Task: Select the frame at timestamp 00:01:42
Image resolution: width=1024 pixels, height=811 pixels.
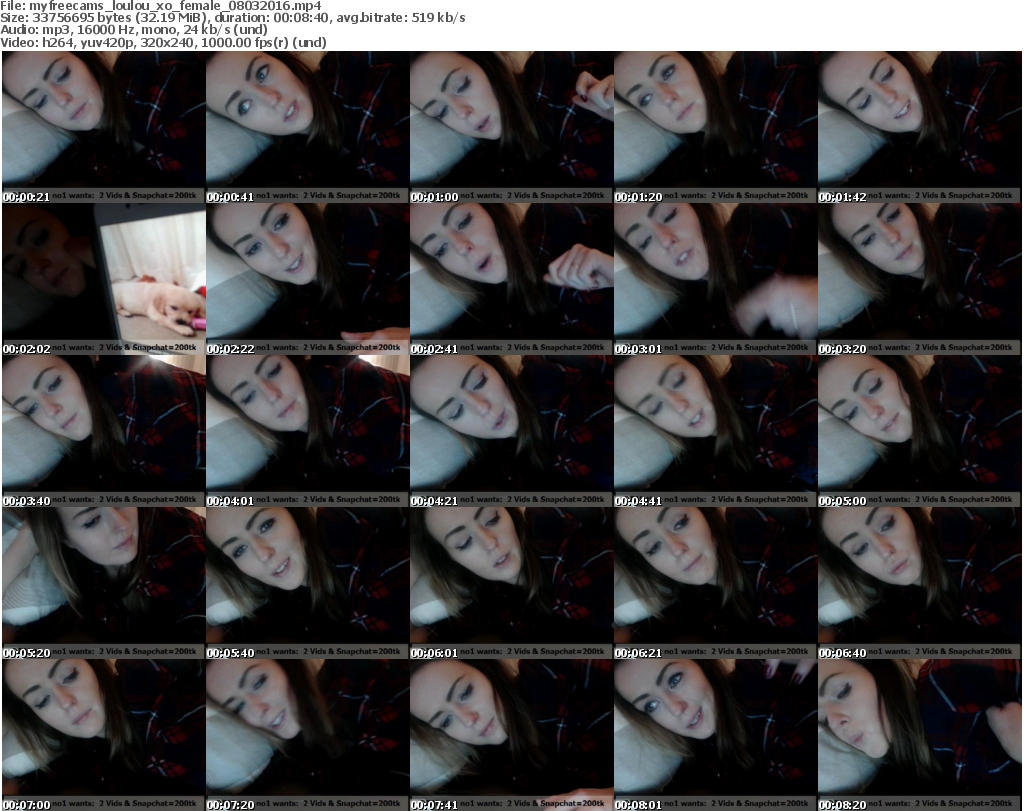Action: point(919,127)
